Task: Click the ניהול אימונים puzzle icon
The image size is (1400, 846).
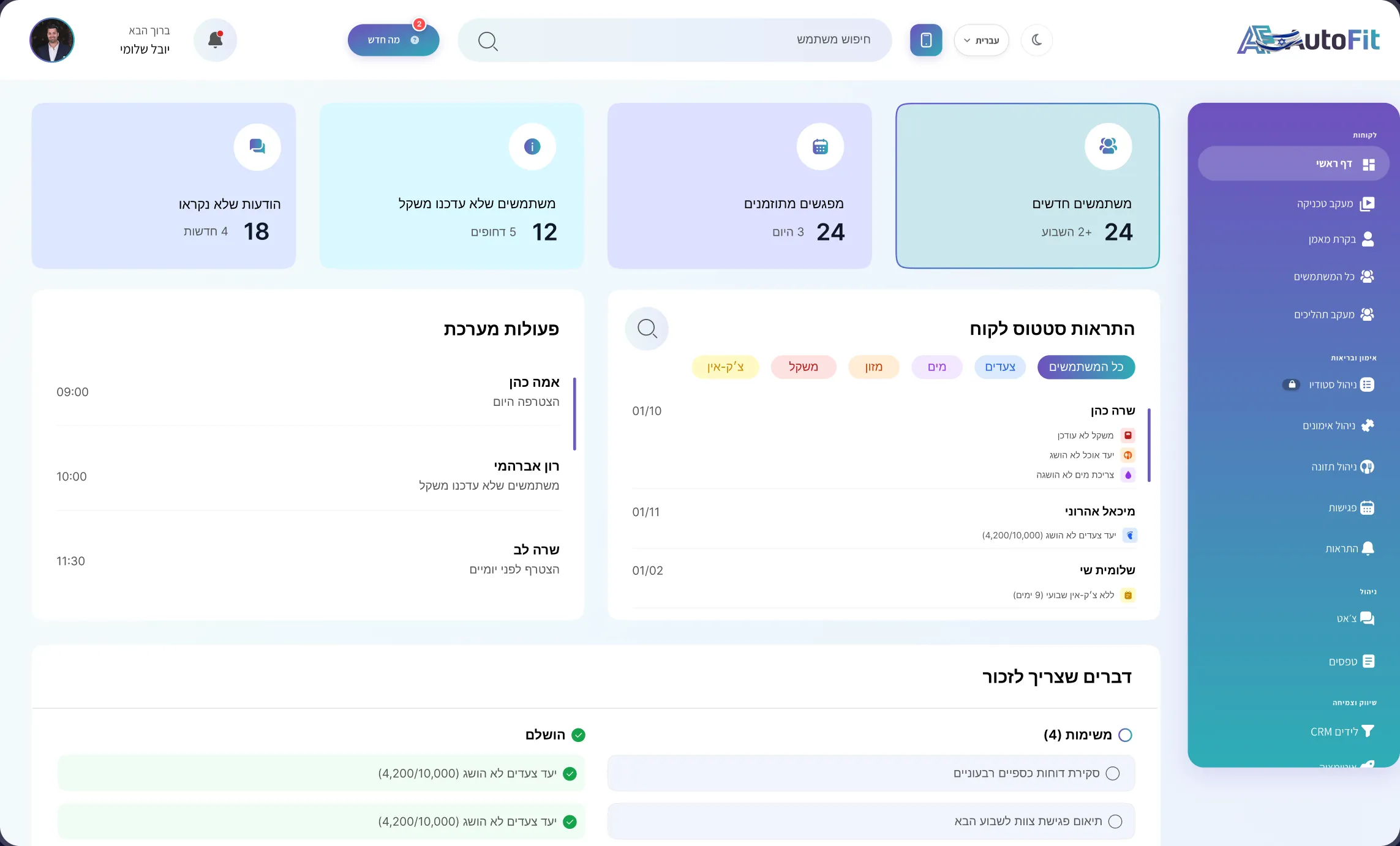Action: (1368, 425)
